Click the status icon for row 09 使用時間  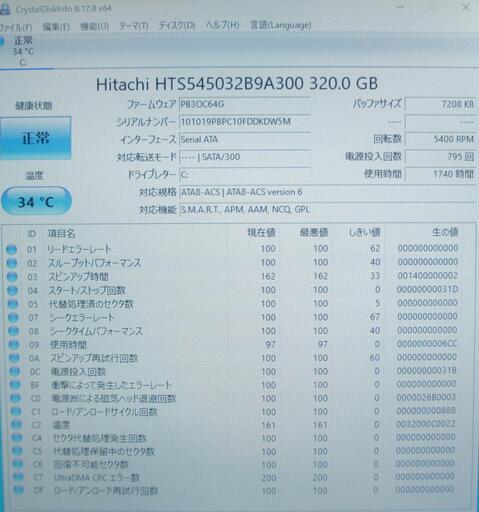click(x=14, y=344)
